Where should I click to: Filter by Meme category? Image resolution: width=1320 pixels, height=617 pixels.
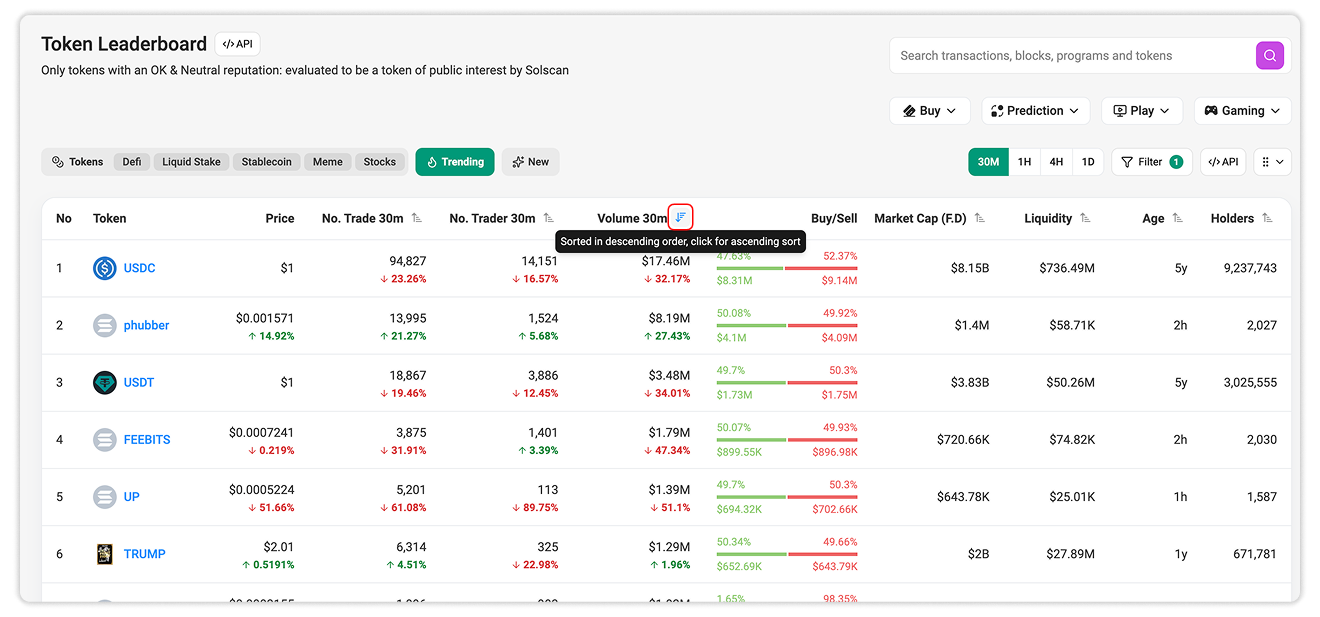point(327,162)
